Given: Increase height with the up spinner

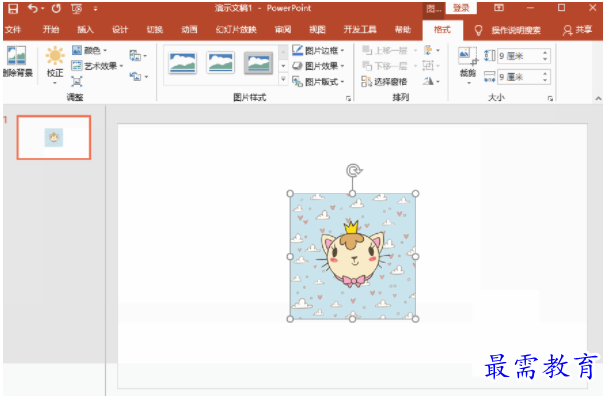Looking at the screenshot, I should point(545,53).
